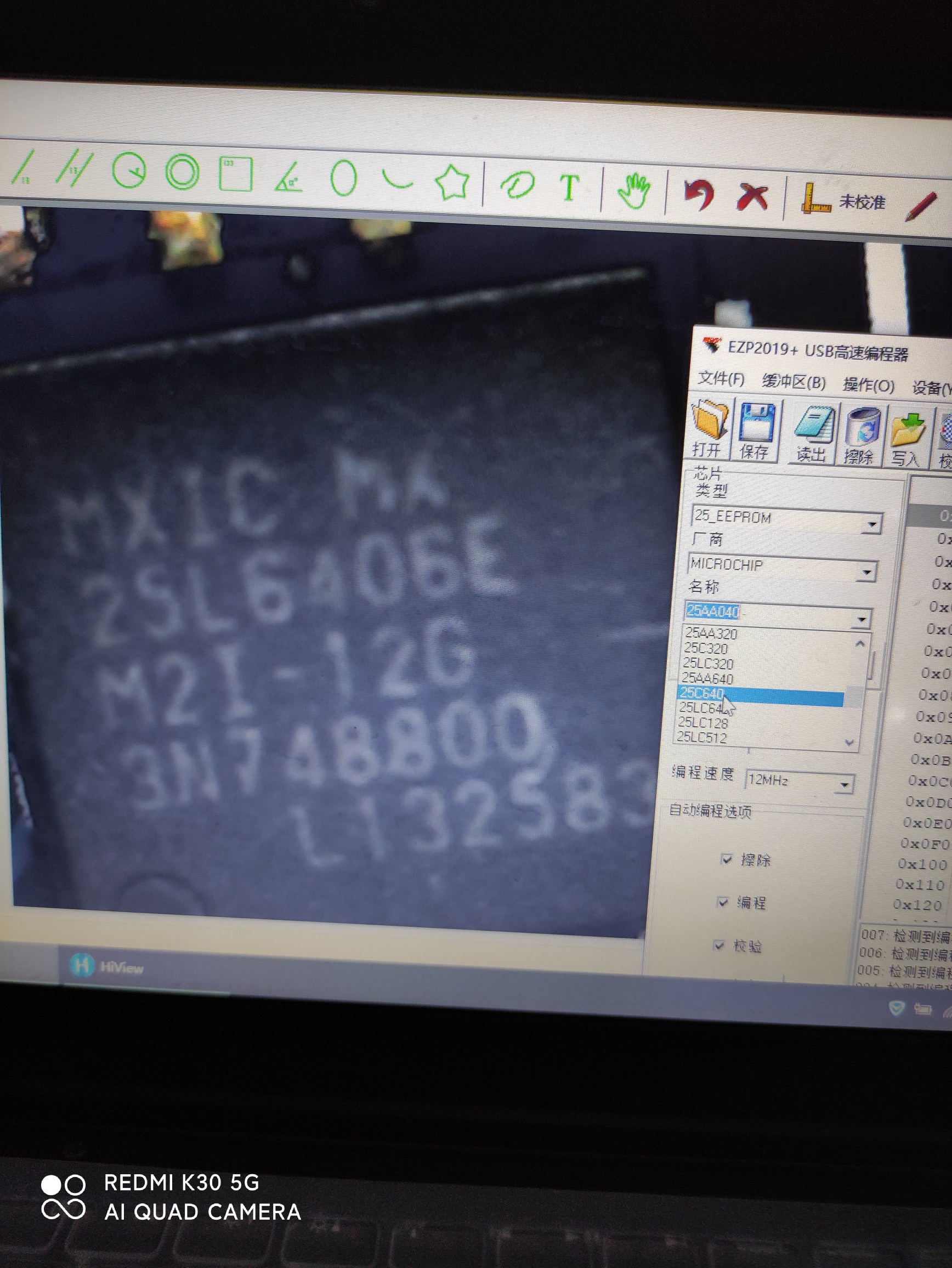The height and width of the screenshot is (1268, 952).
Task: Open the ruler calibration tool
Action: [815, 199]
